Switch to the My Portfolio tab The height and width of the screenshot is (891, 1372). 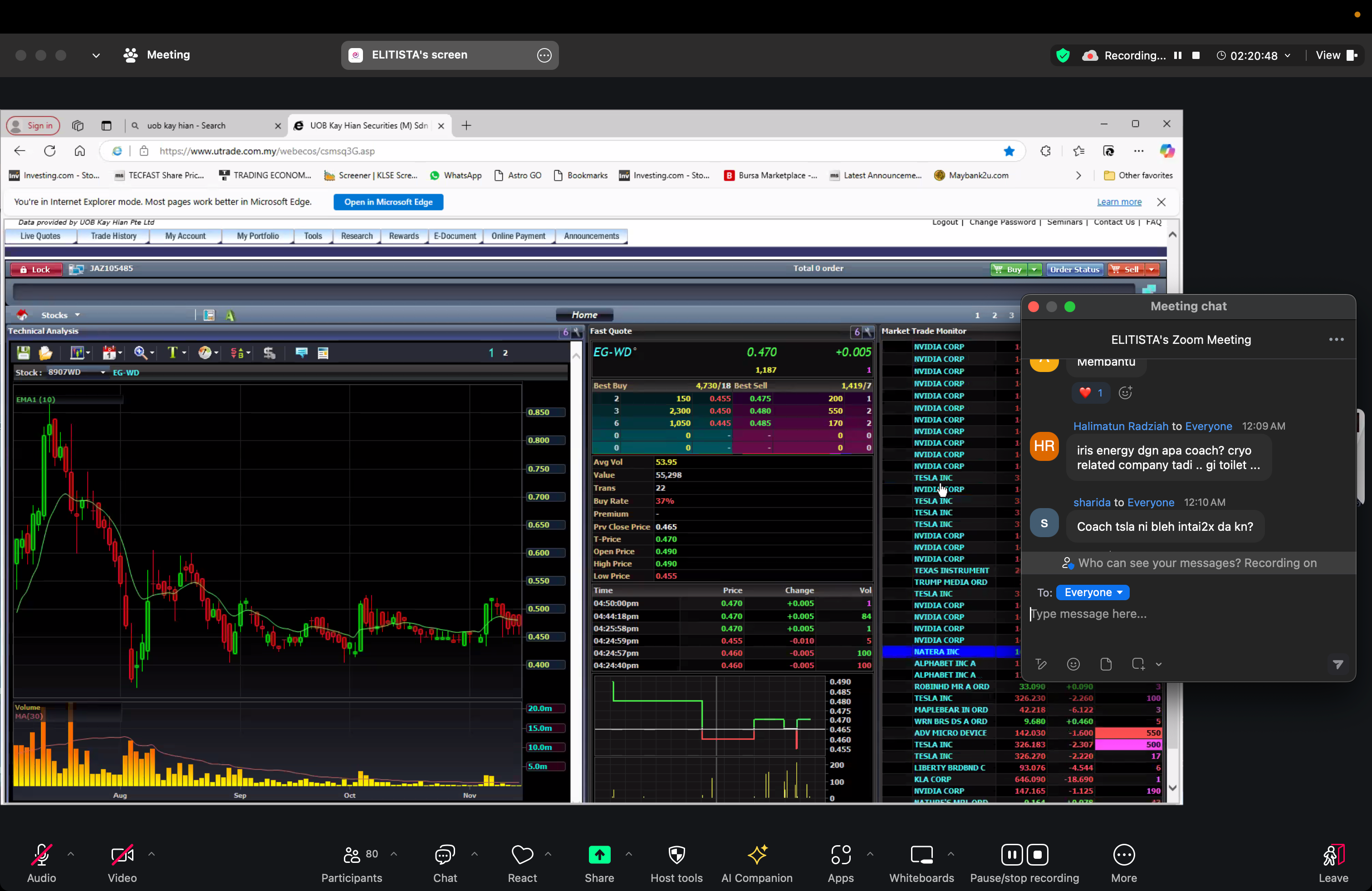click(258, 236)
